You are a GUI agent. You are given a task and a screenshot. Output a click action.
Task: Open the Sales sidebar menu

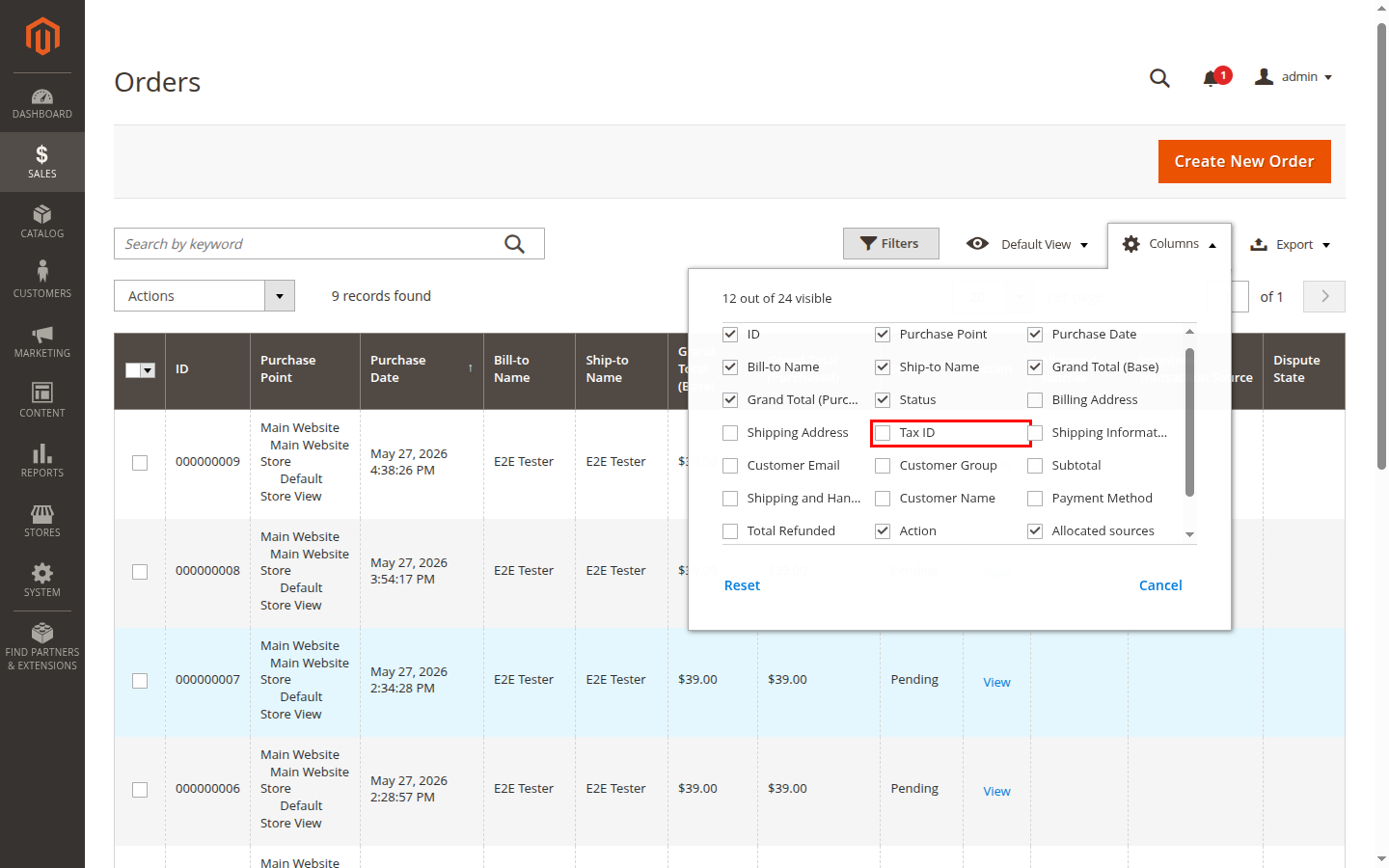click(x=42, y=162)
